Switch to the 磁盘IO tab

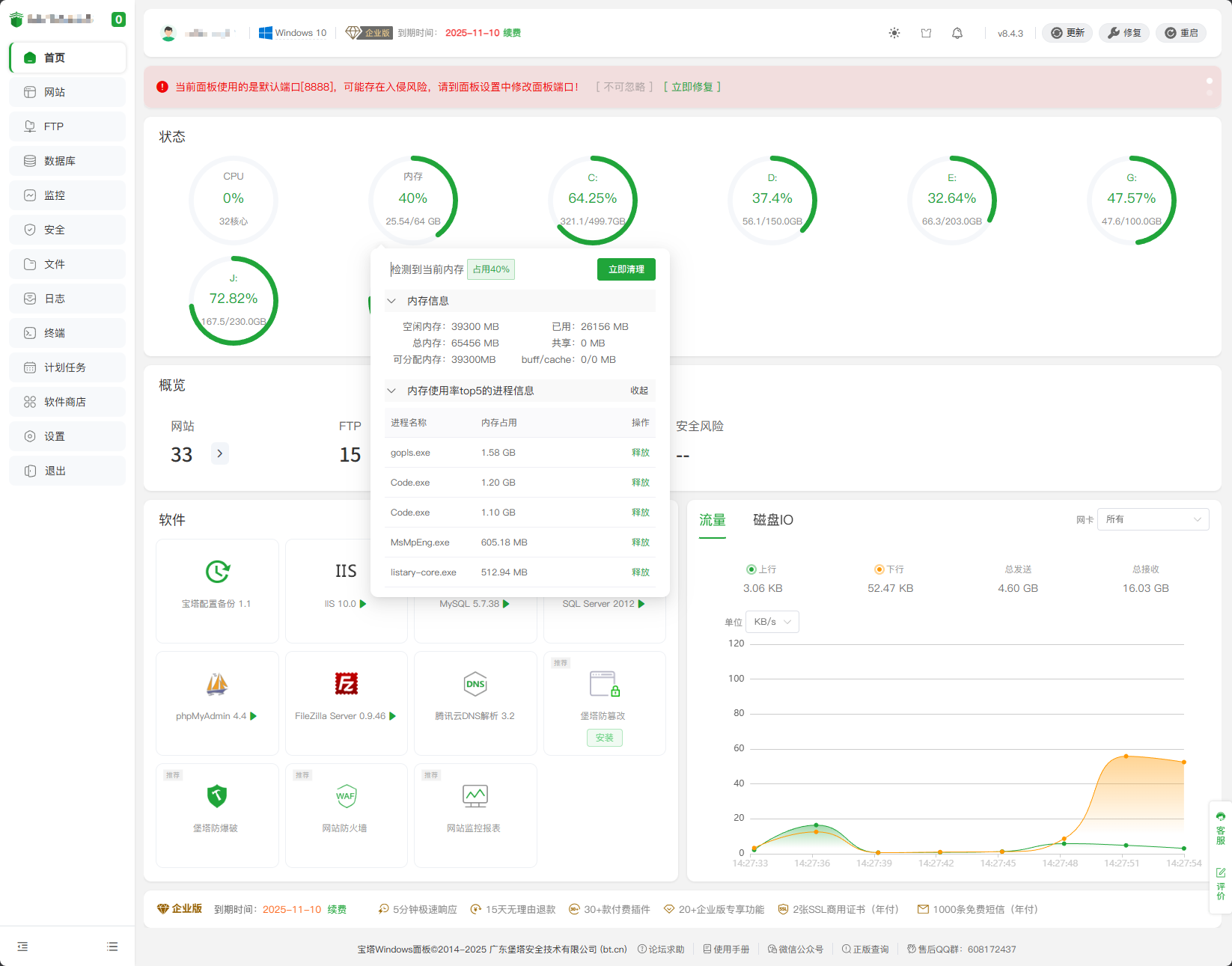pyautogui.click(x=772, y=520)
